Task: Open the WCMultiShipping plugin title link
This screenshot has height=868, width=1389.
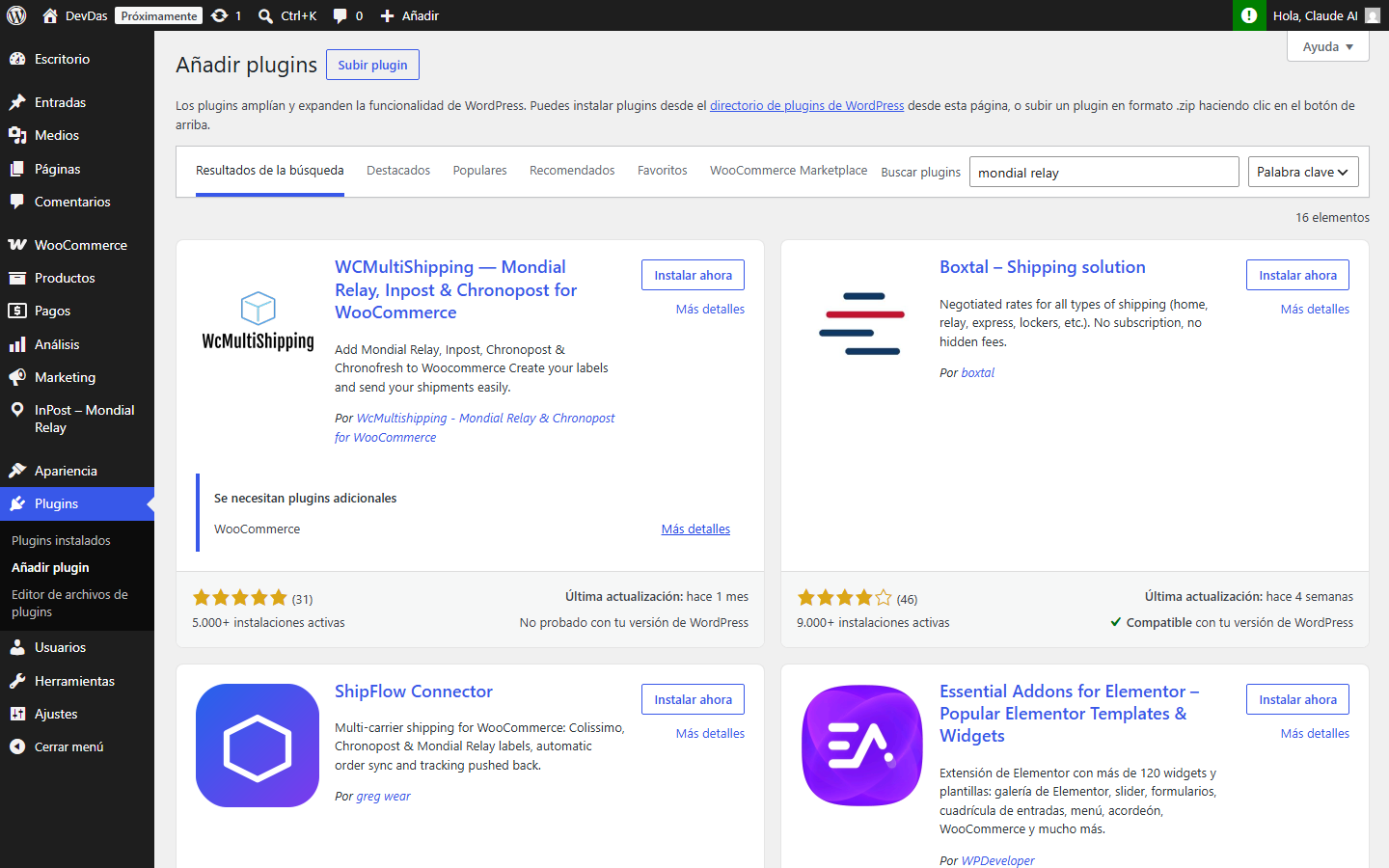Action: click(456, 289)
